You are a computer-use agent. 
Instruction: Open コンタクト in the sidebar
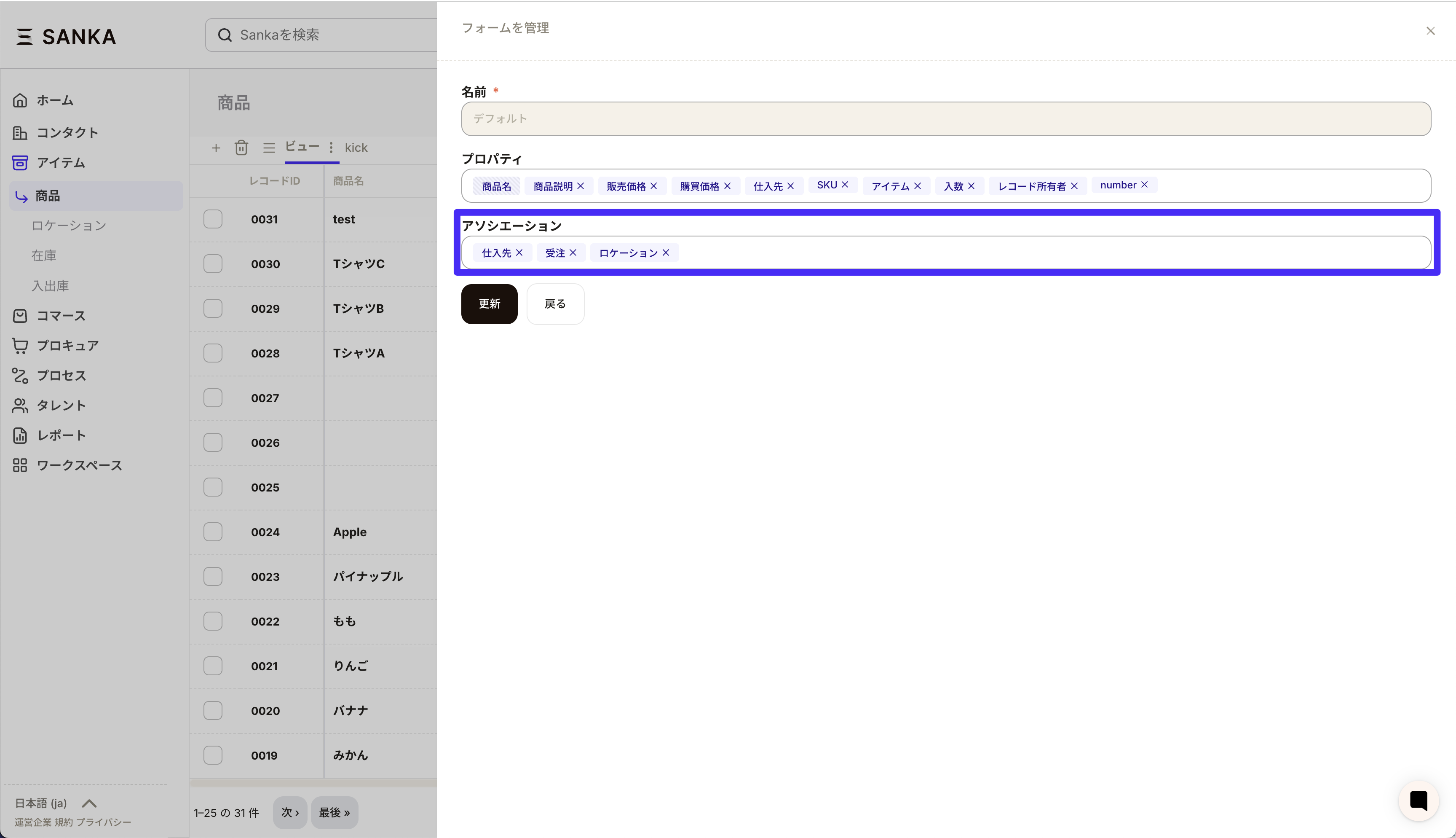[x=67, y=132]
